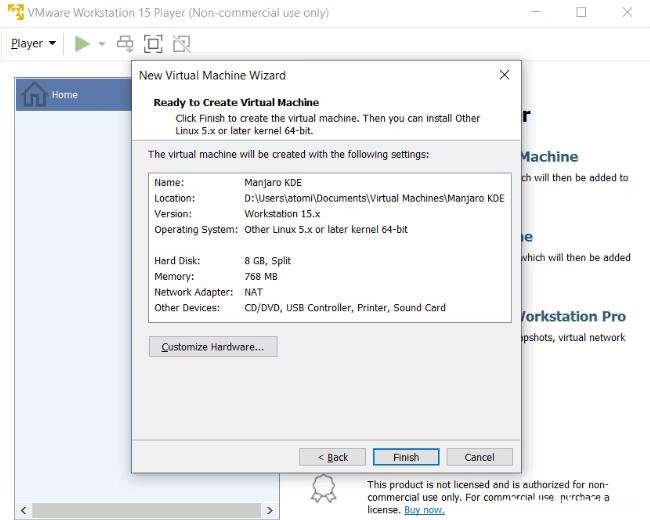Screen dimensions: 650x520
Task: Click Send Ctrl+Alt+Del toolbar icon
Action: point(125,44)
